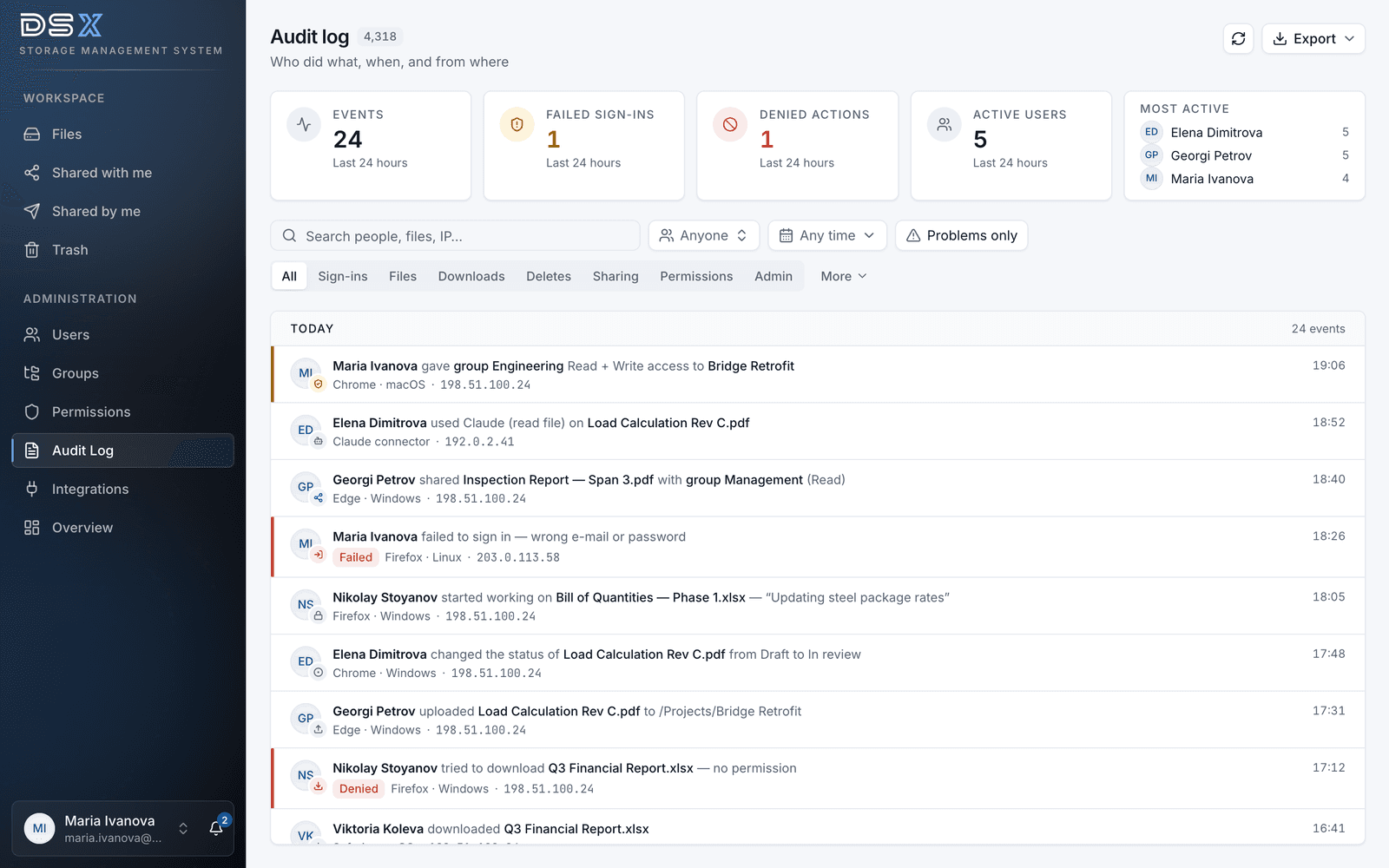This screenshot has height=868, width=1389.
Task: Open the Overview dashboard icon
Action: click(32, 528)
